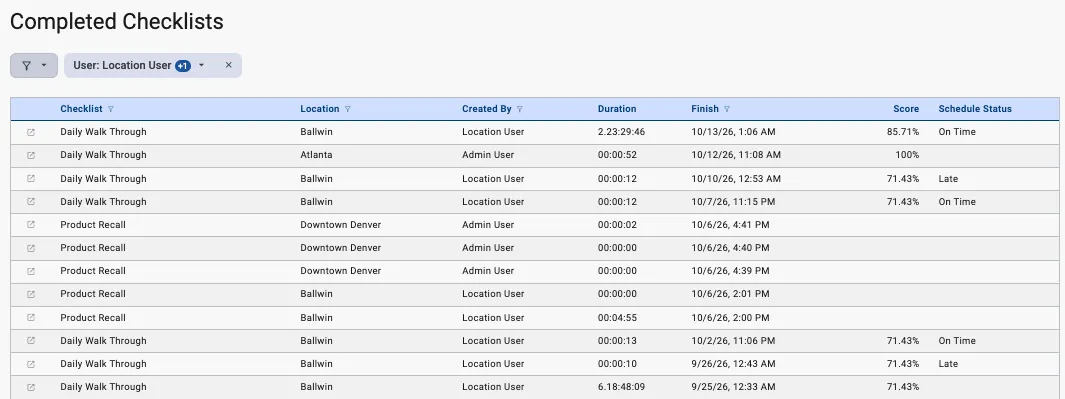Screen dimensions: 1065x399
Task: Click On Time status for 10/7/26 row
Action: [x=957, y=202]
